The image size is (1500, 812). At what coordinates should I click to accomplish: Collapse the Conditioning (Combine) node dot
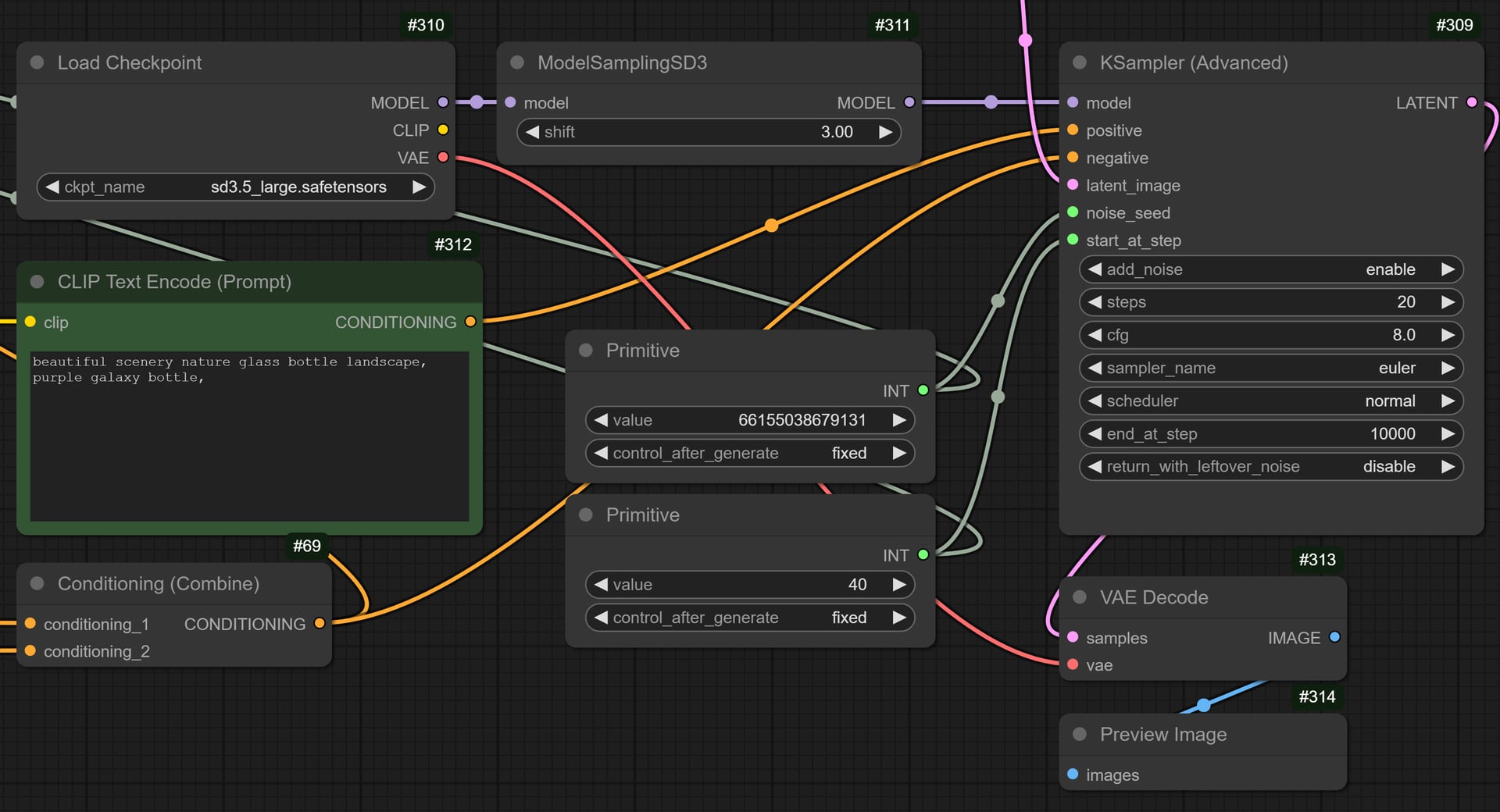[37, 584]
